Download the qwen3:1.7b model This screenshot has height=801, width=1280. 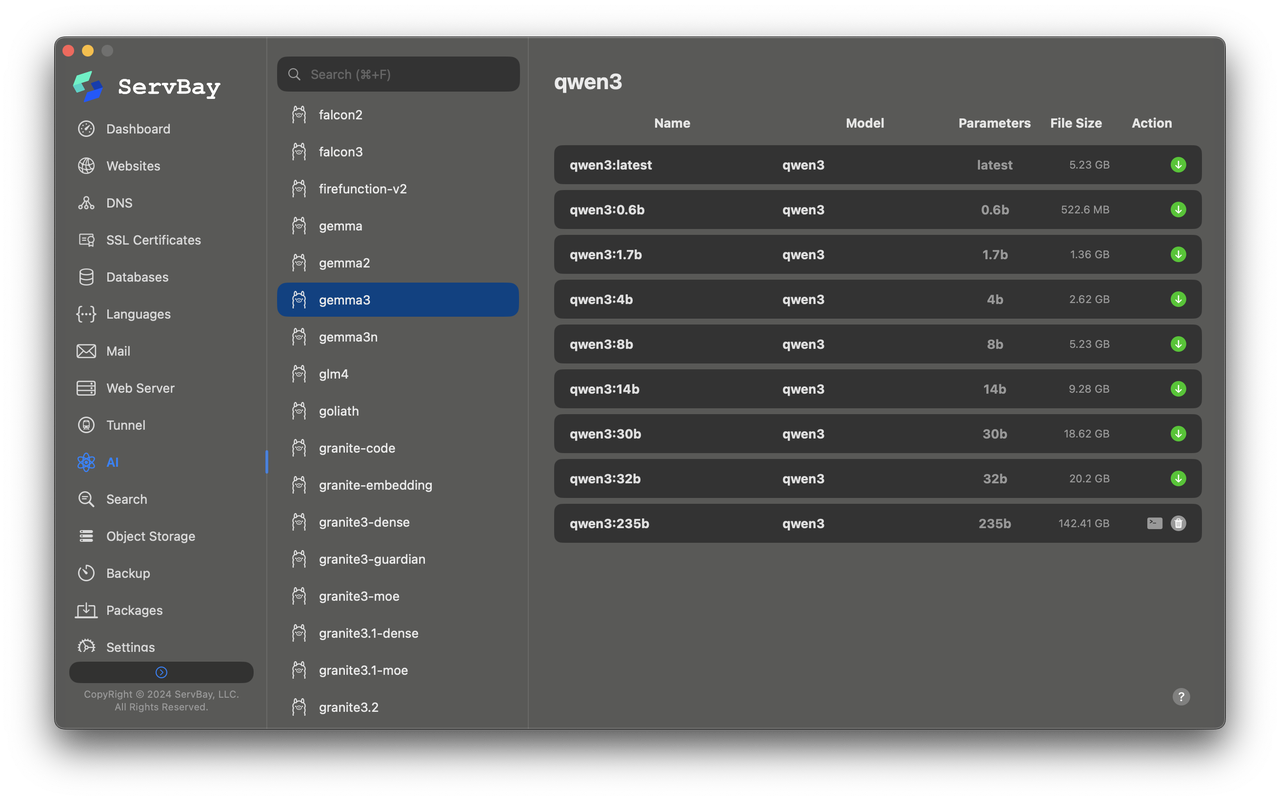tap(1178, 254)
